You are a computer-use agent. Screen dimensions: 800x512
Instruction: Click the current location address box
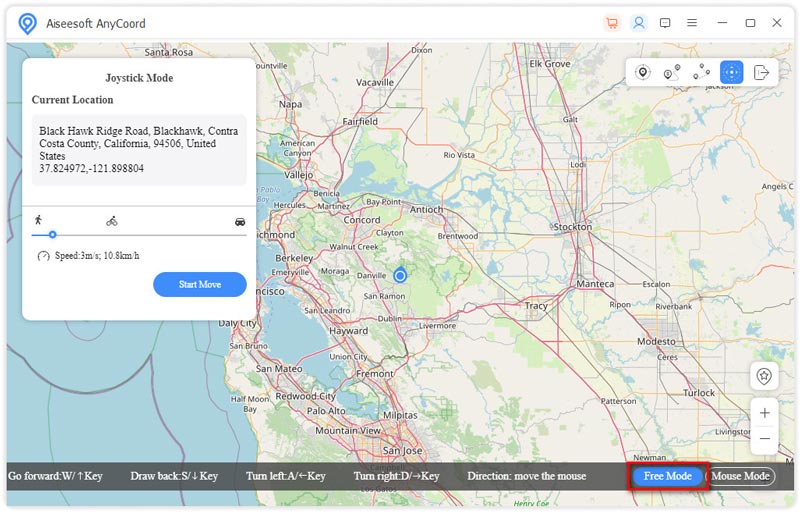click(x=139, y=150)
